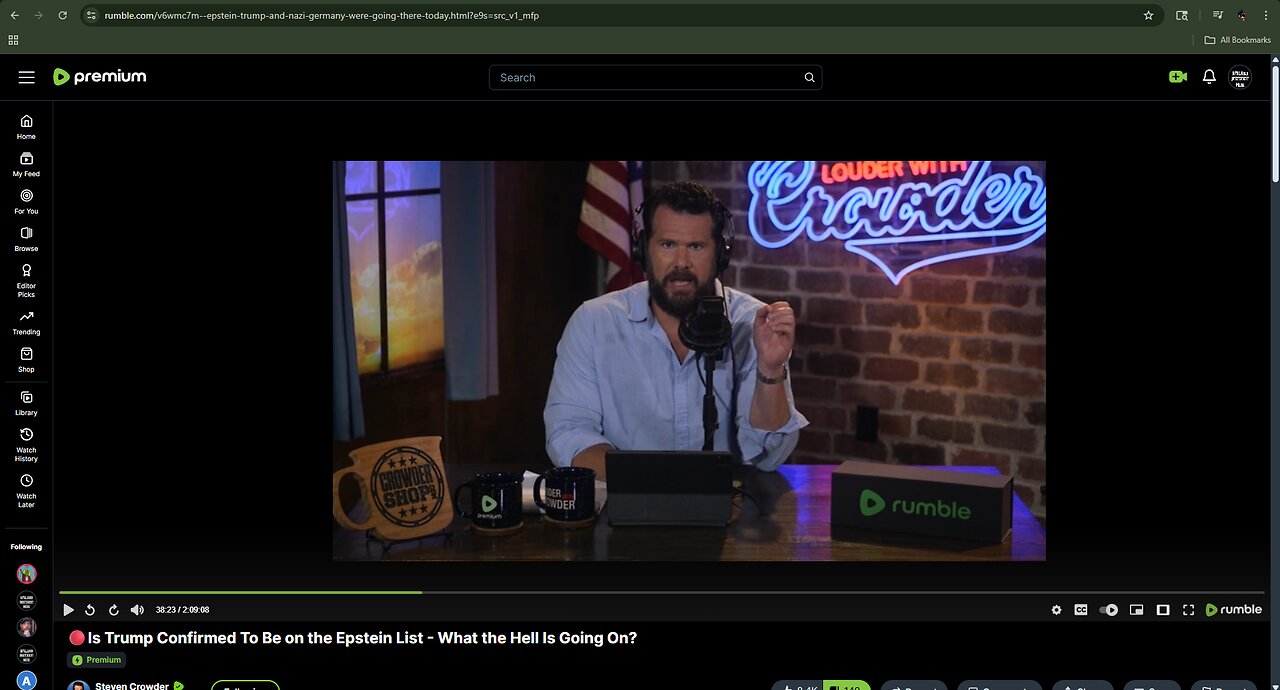Open third followed channel avatar with person photo

click(x=27, y=627)
